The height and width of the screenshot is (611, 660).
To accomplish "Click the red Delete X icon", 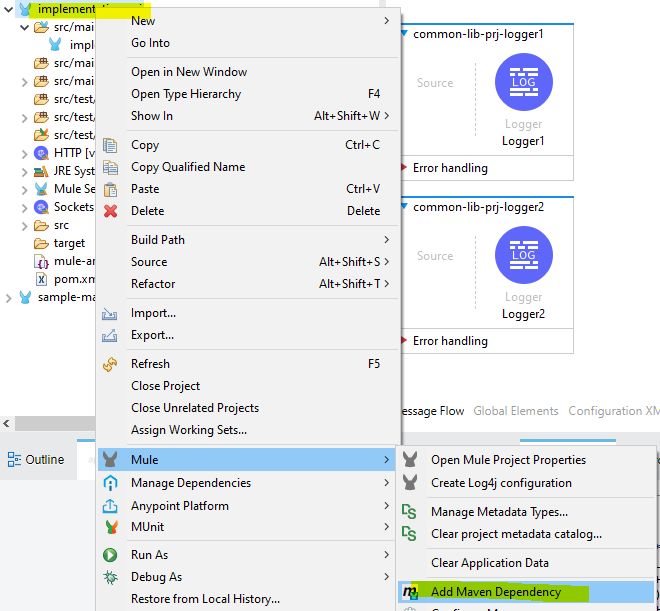I will (x=110, y=211).
